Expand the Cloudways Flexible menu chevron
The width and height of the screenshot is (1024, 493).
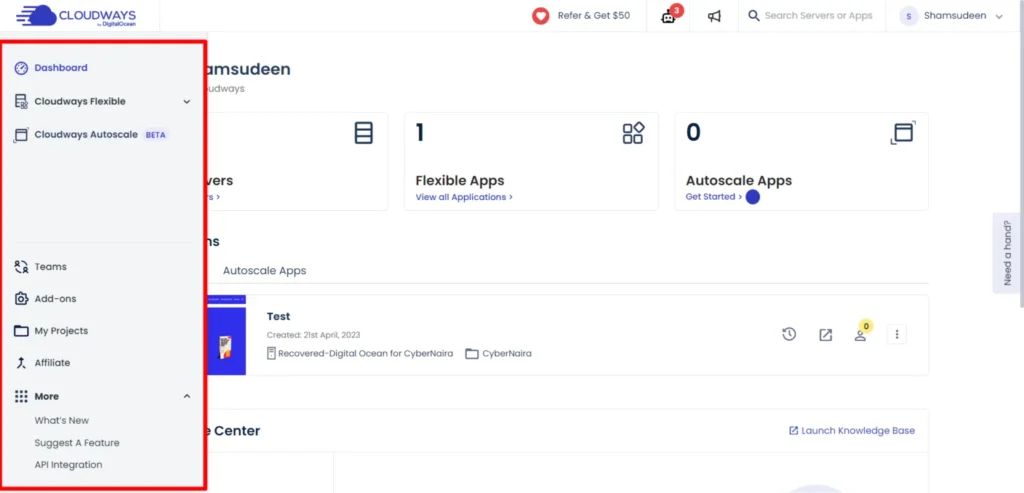[x=187, y=102]
